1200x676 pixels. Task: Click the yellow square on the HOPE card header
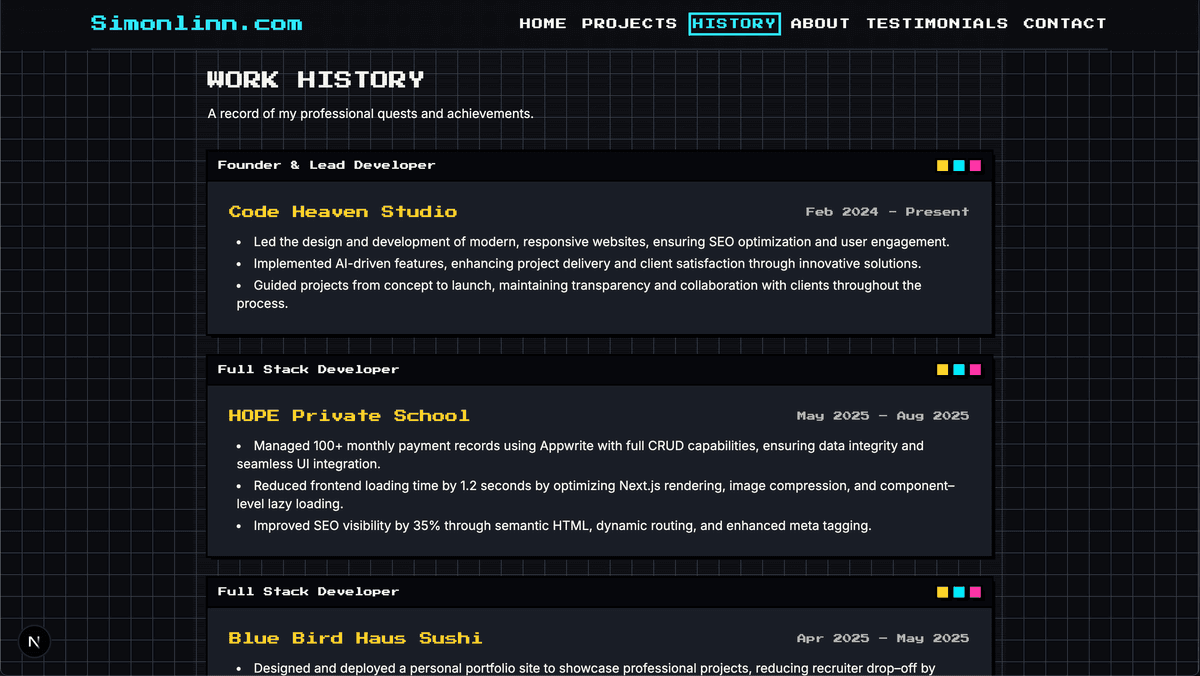point(942,369)
